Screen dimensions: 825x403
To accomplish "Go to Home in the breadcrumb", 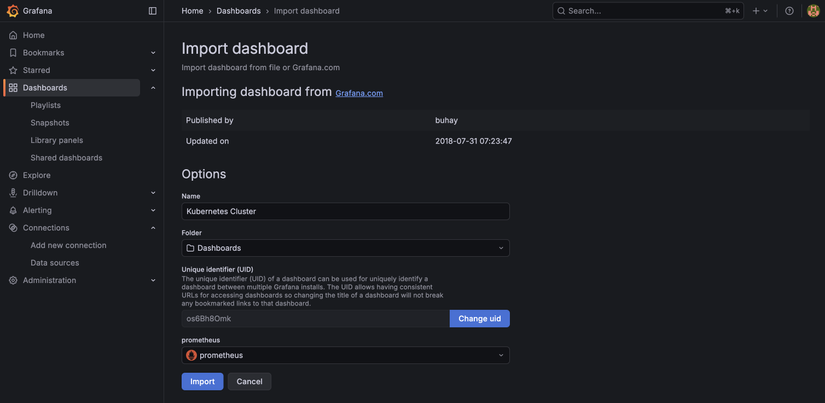I will point(192,11).
